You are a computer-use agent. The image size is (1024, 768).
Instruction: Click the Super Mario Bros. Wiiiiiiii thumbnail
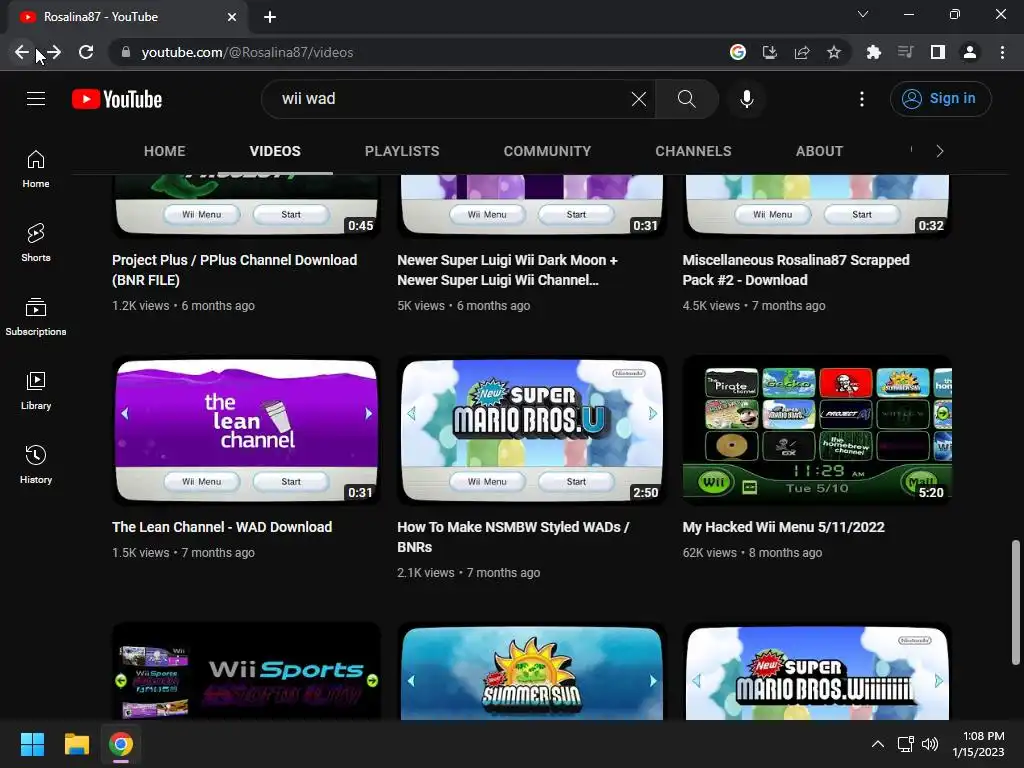(817, 672)
